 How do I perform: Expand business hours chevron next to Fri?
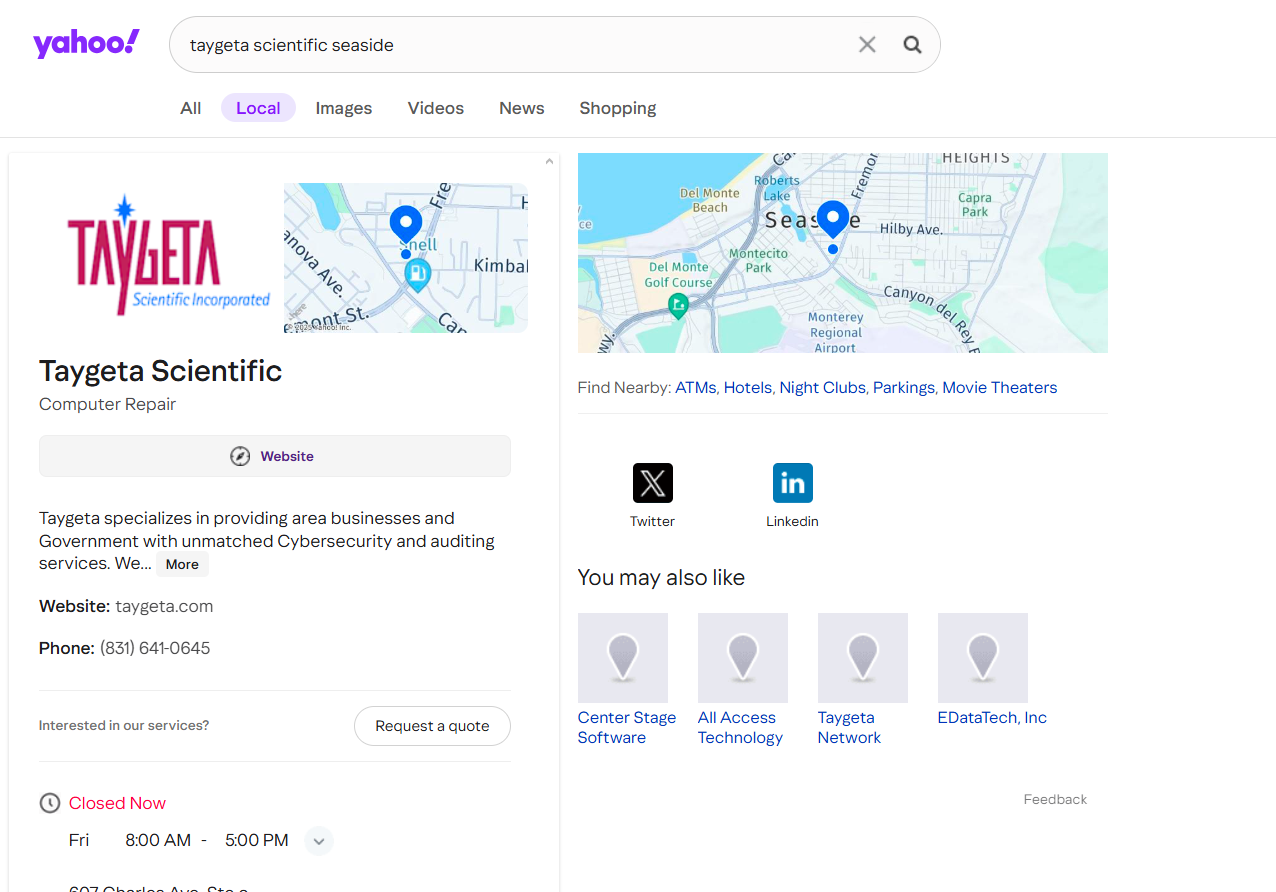(319, 841)
